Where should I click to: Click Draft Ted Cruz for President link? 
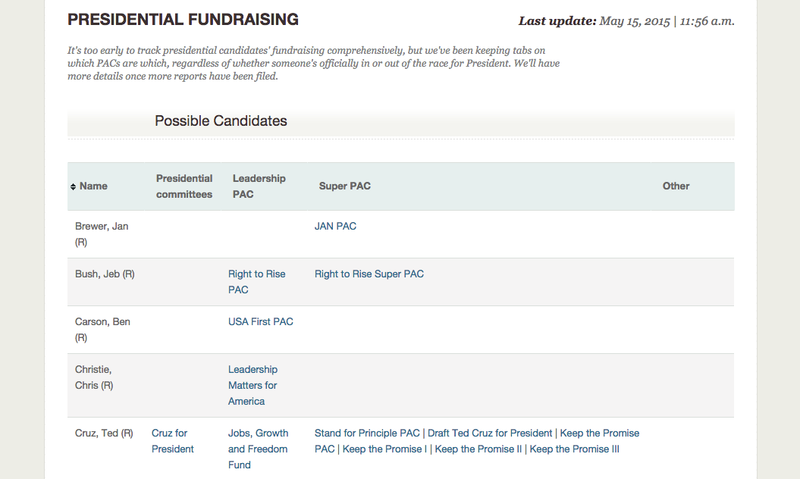pyautogui.click(x=489, y=433)
